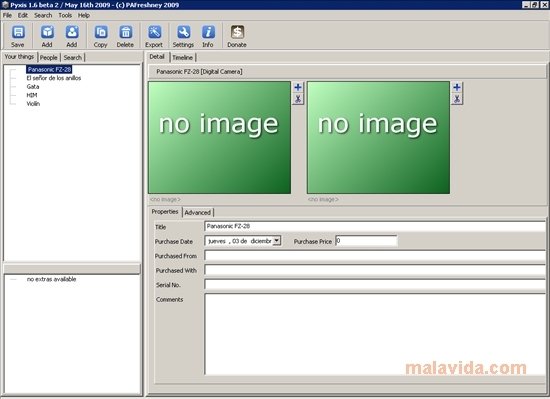Add image to second picture slot
550x399 pixels.
[x=457, y=87]
